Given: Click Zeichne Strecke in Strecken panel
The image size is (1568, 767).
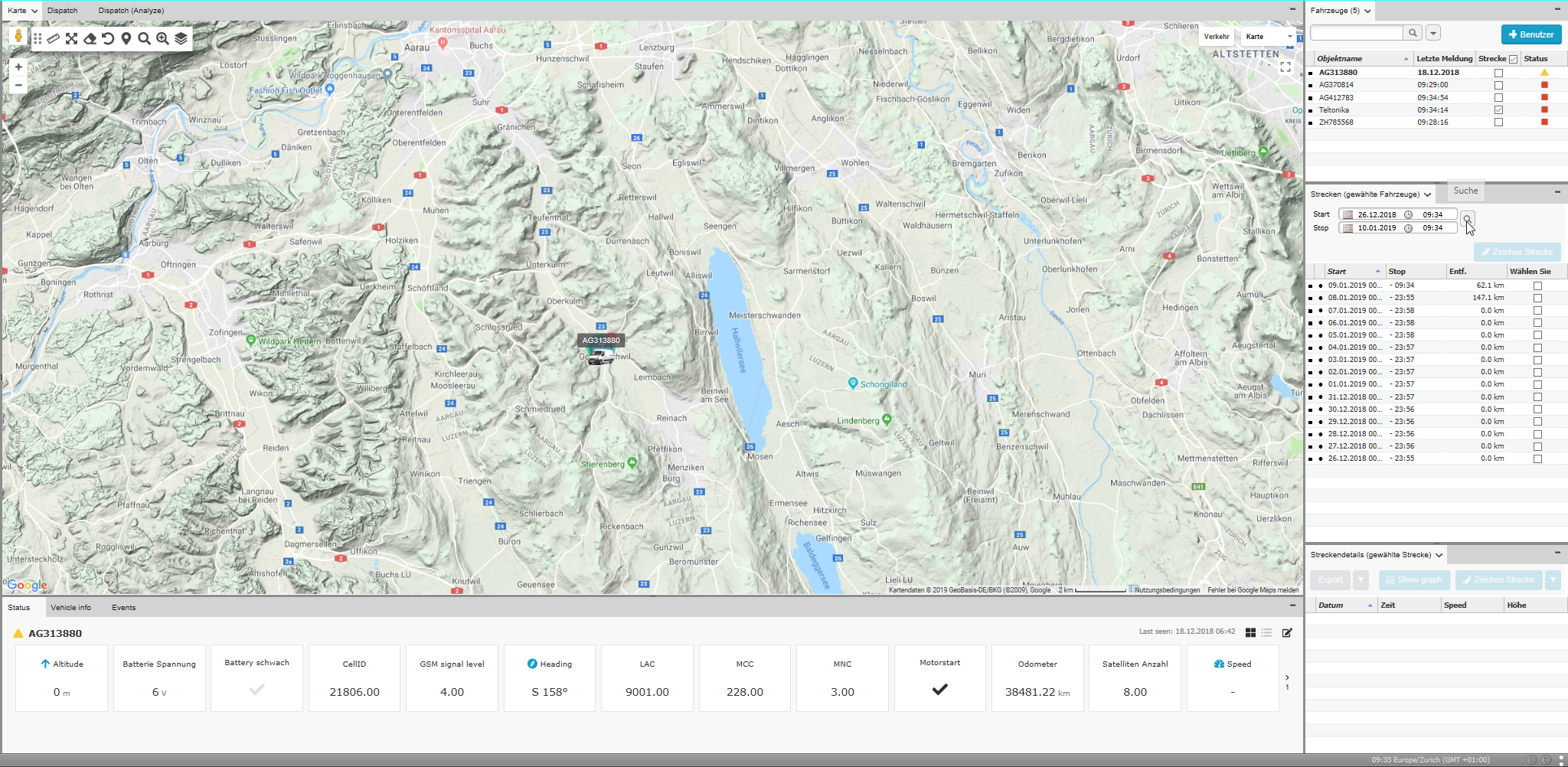Looking at the screenshot, I should coord(1517,252).
